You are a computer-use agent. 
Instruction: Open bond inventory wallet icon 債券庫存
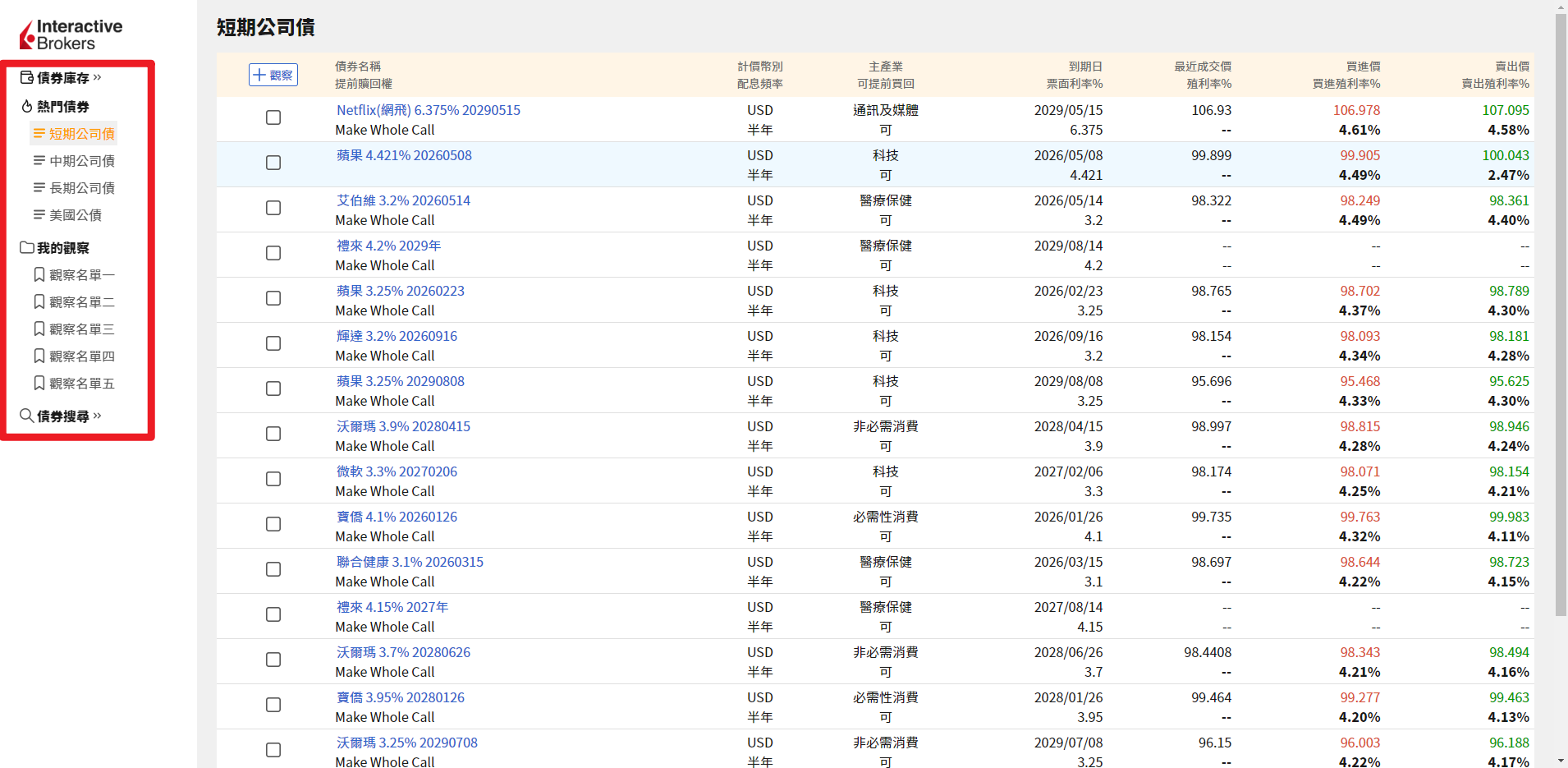tap(27, 77)
